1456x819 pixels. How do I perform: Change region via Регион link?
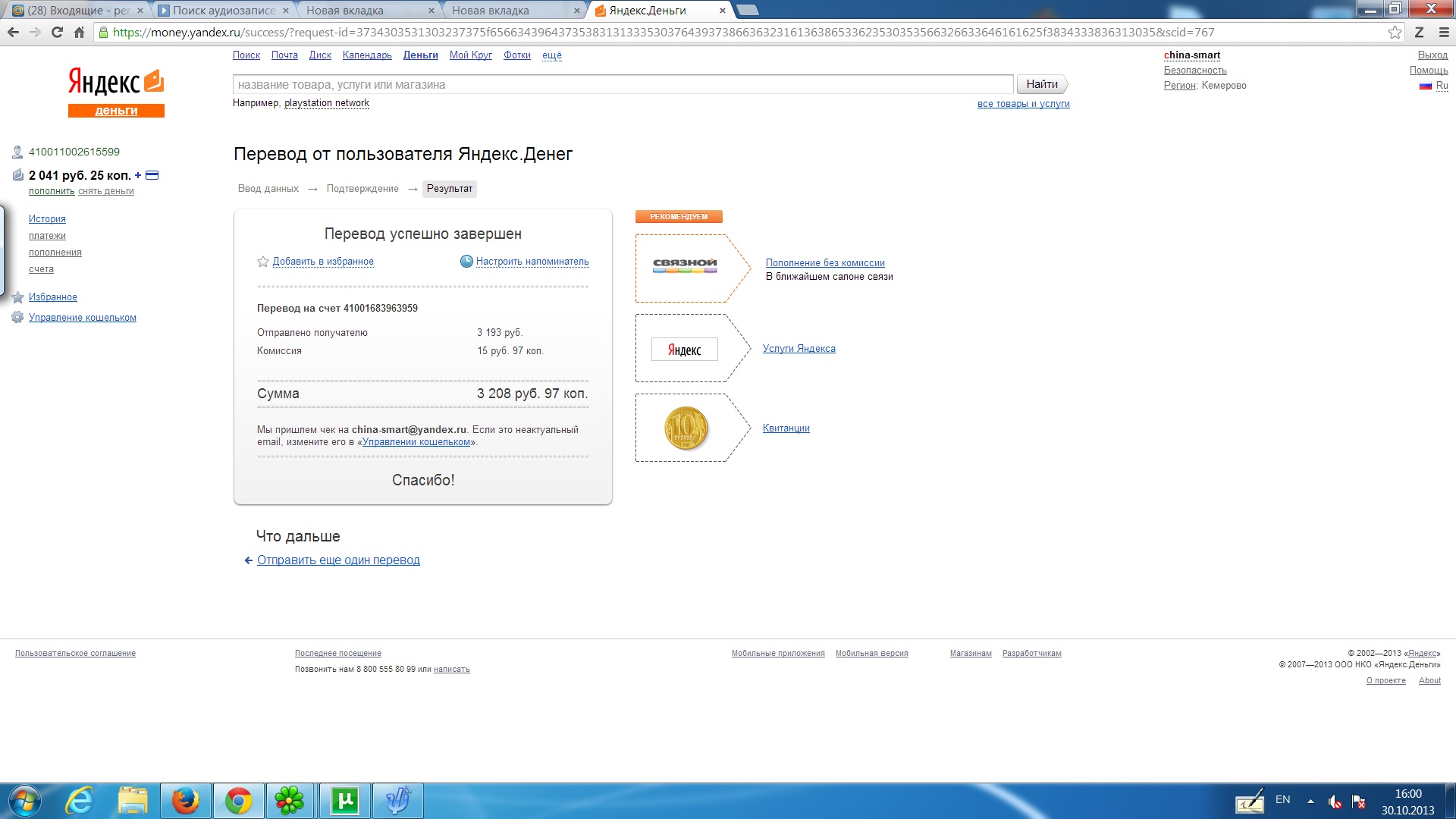coord(1180,86)
